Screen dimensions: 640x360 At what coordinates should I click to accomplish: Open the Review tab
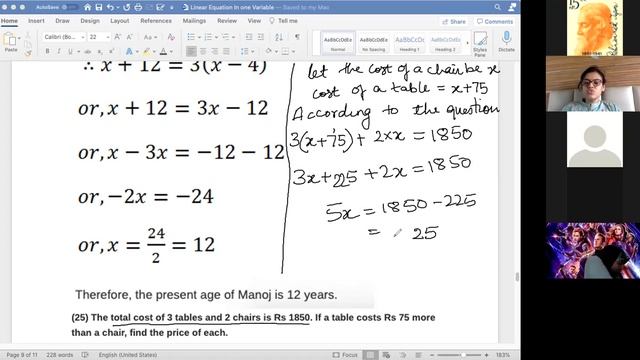tap(227, 21)
